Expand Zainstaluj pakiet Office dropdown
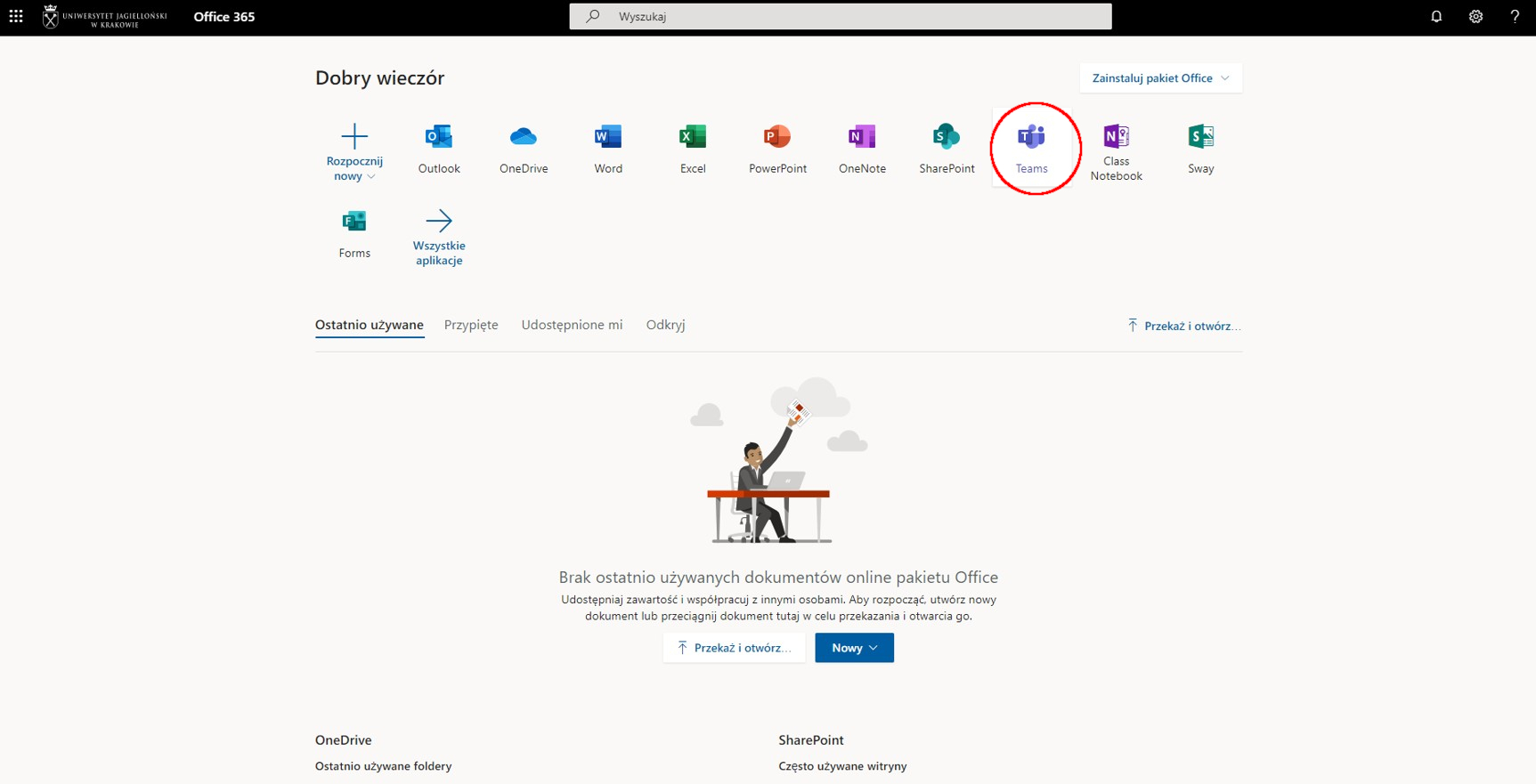1536x784 pixels. [x=1160, y=78]
